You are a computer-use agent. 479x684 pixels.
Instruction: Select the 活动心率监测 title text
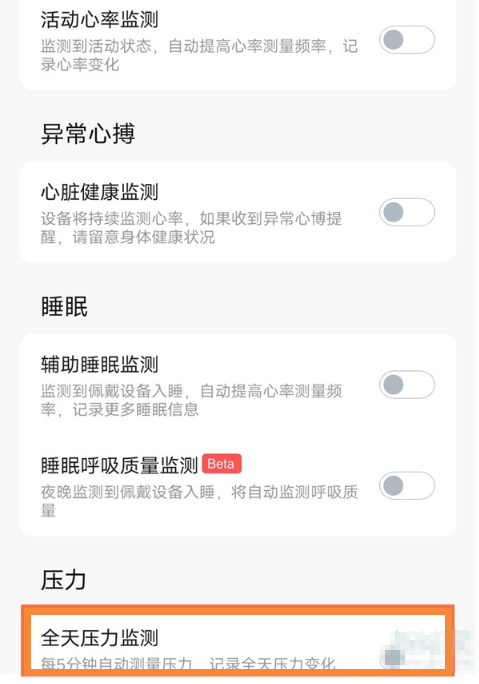tap(99, 20)
